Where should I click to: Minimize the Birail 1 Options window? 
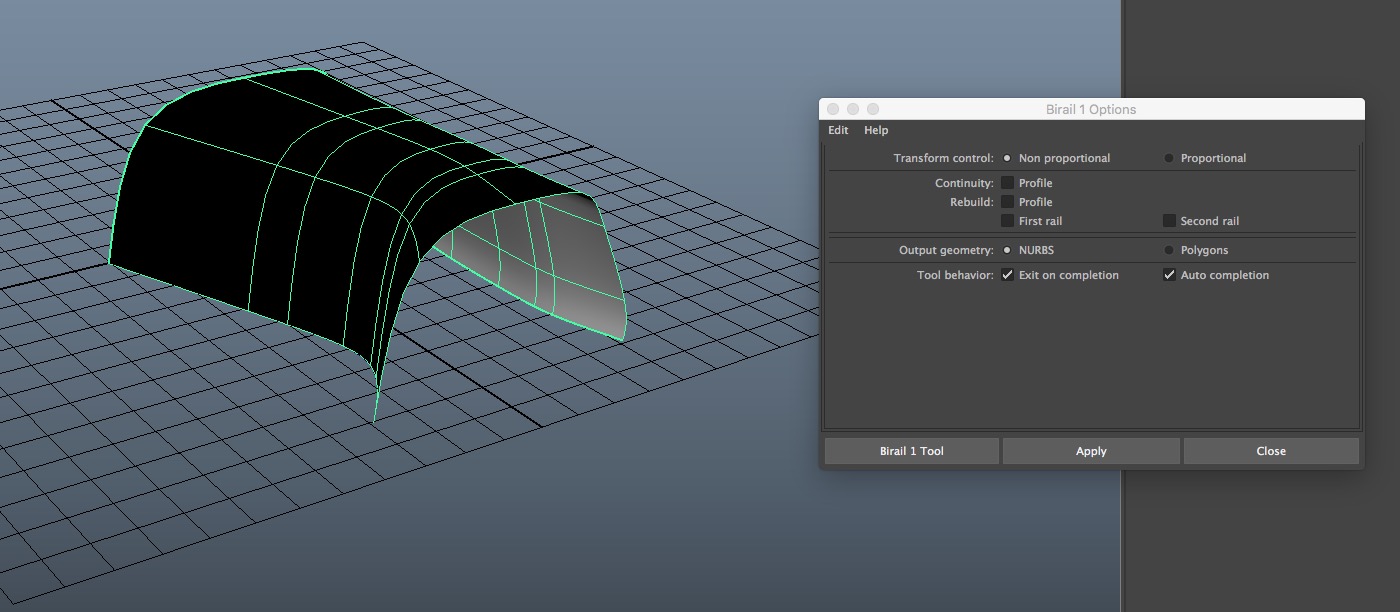tap(853, 109)
